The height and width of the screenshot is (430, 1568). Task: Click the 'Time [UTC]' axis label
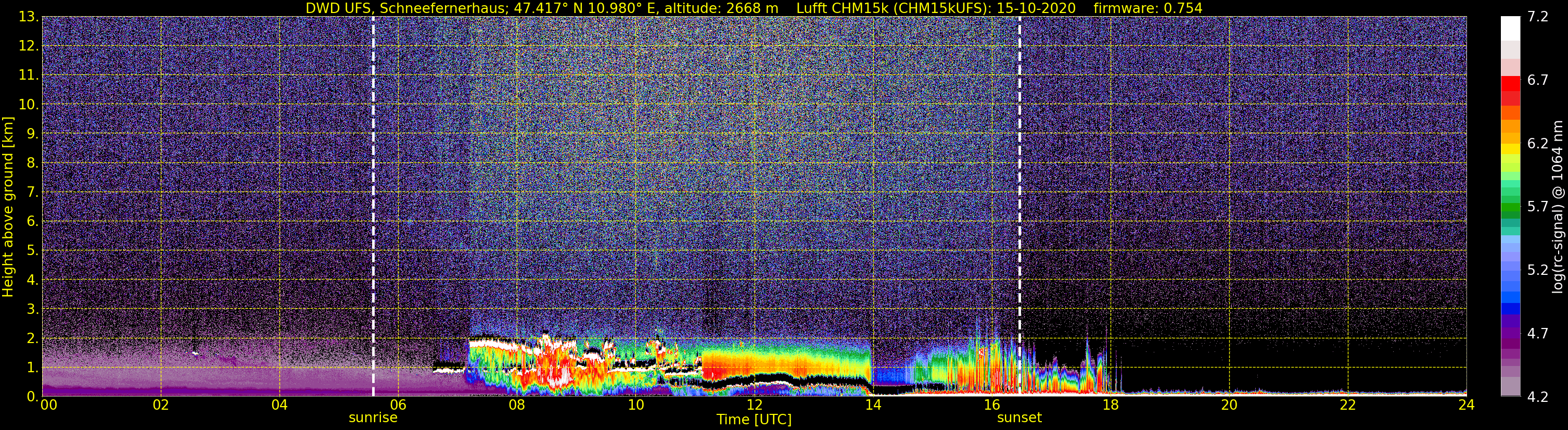pyautogui.click(x=754, y=419)
